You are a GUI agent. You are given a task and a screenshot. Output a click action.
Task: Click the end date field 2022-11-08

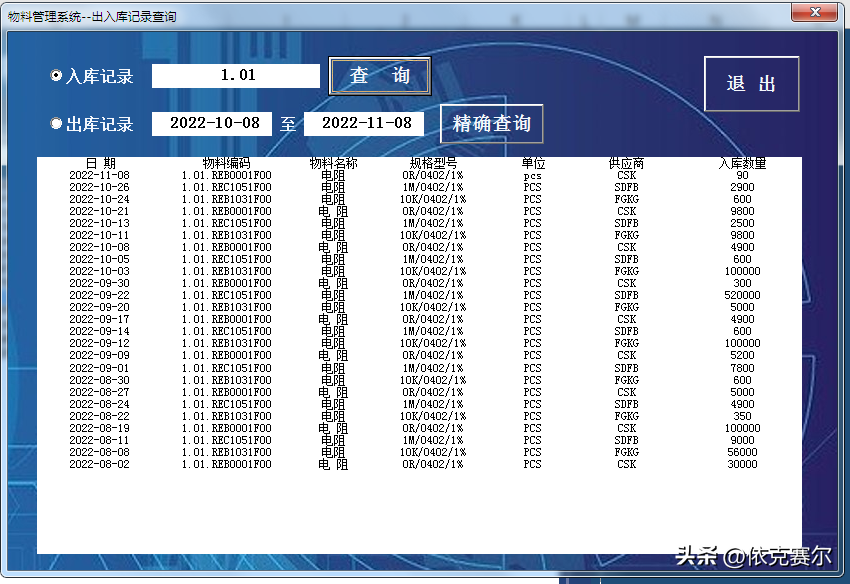pos(364,124)
